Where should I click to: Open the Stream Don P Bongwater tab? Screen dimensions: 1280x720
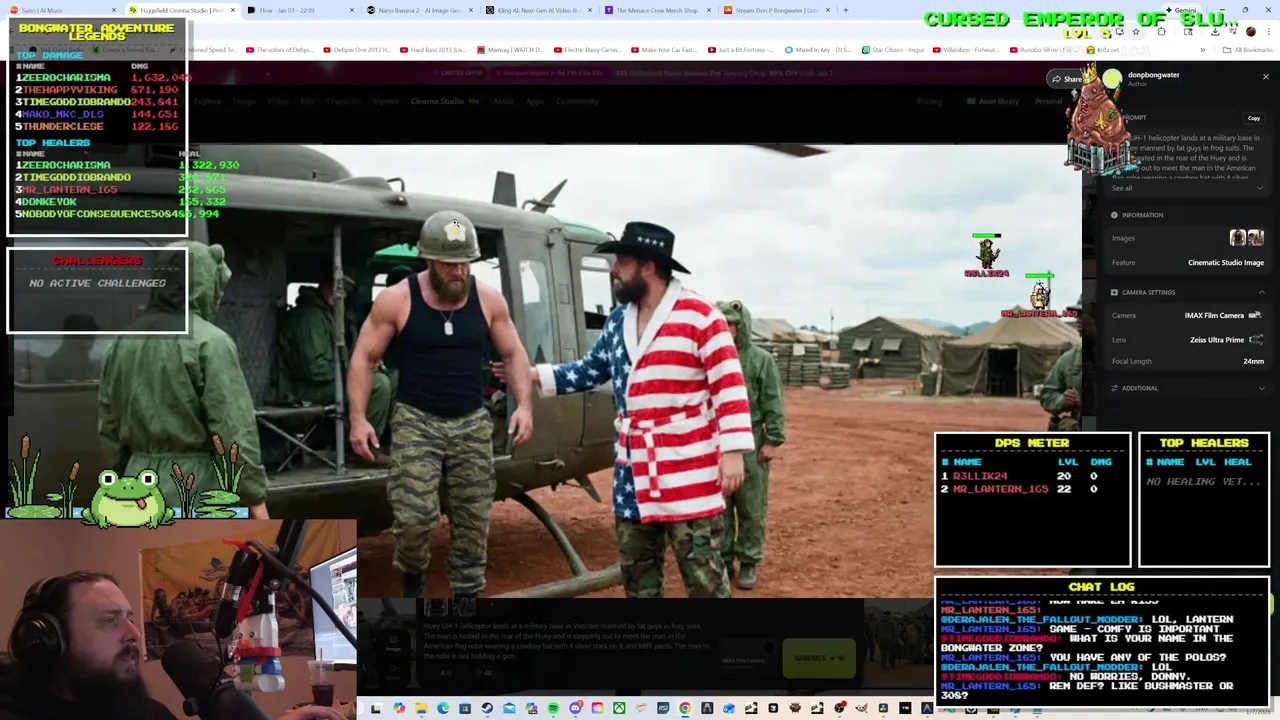click(772, 10)
